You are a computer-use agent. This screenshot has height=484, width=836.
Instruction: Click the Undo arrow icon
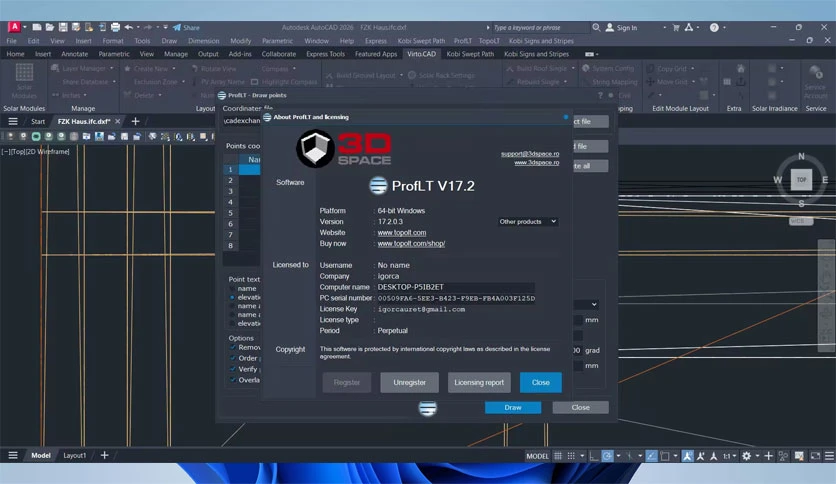pos(128,27)
